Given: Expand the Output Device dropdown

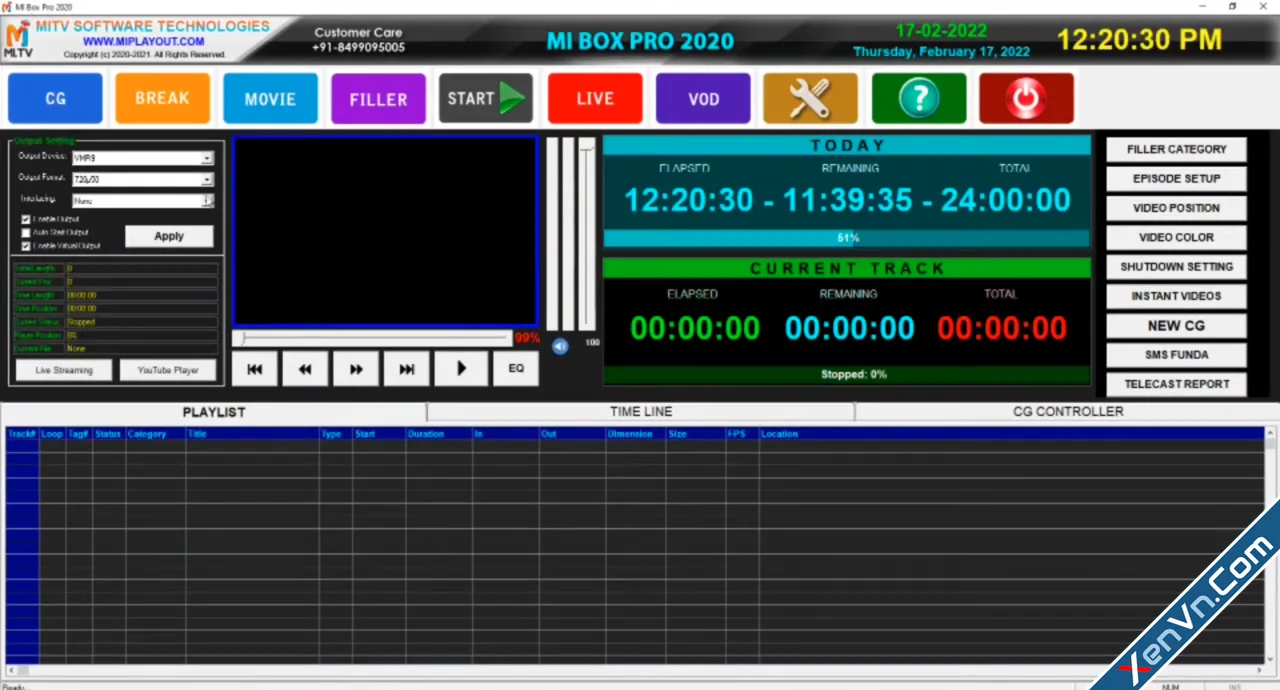Looking at the screenshot, I should pos(207,158).
